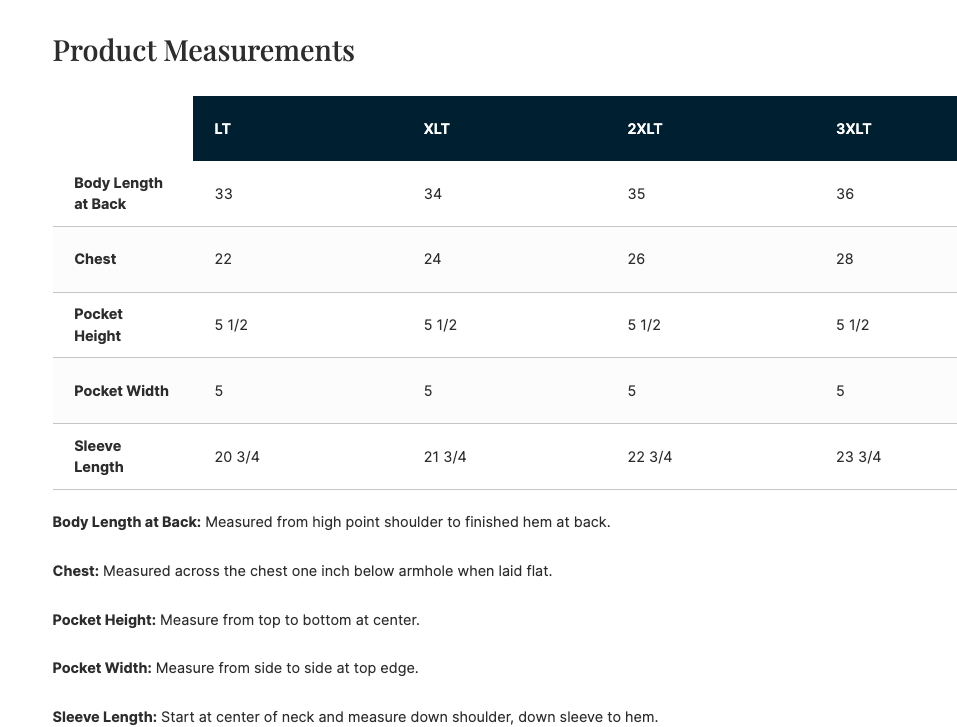Click the Sleeve Length row label
The width and height of the screenshot is (957, 727).
click(99, 457)
